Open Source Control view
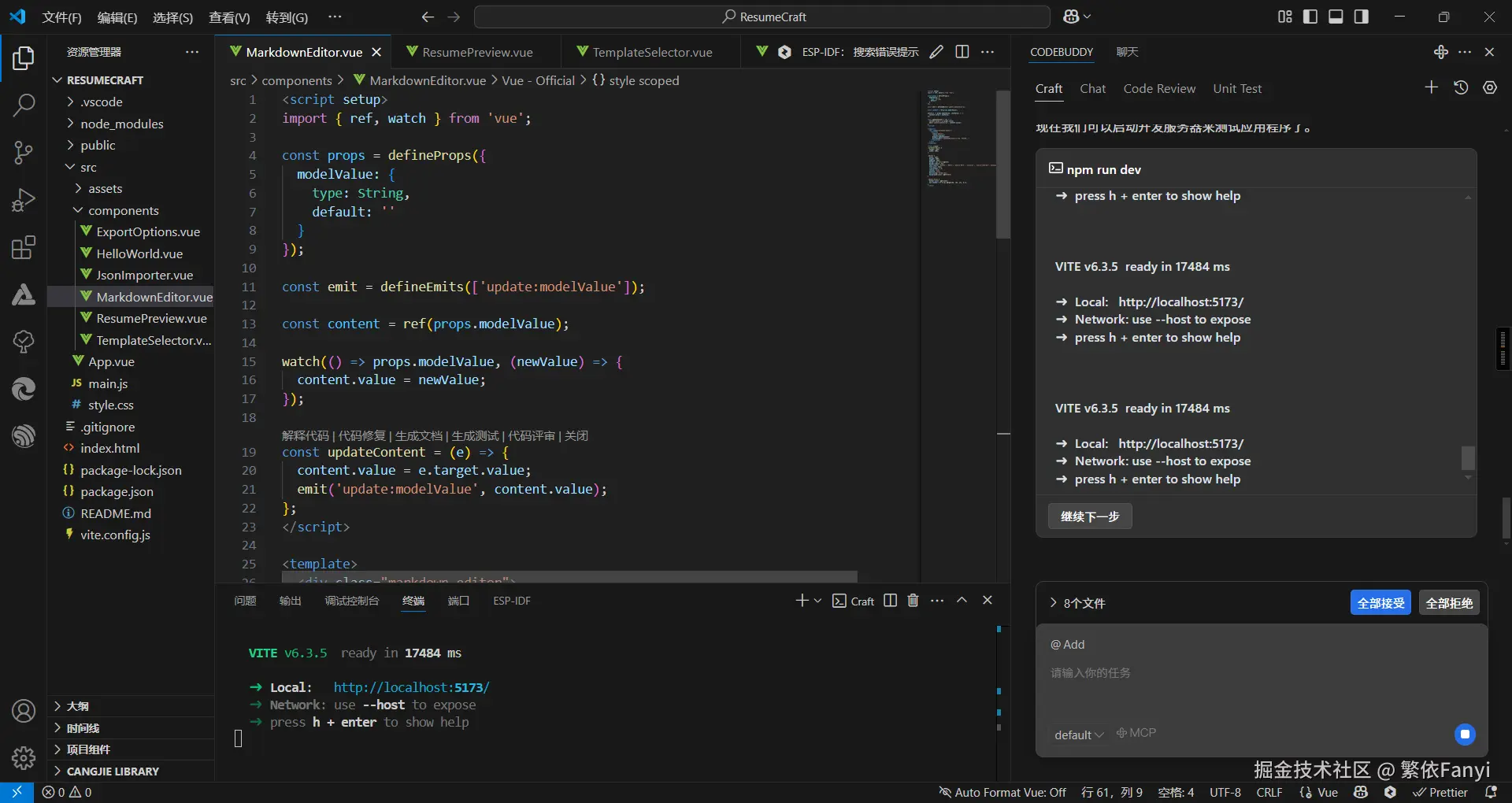Screen dimensions: 1512x803 pyautogui.click(x=24, y=152)
